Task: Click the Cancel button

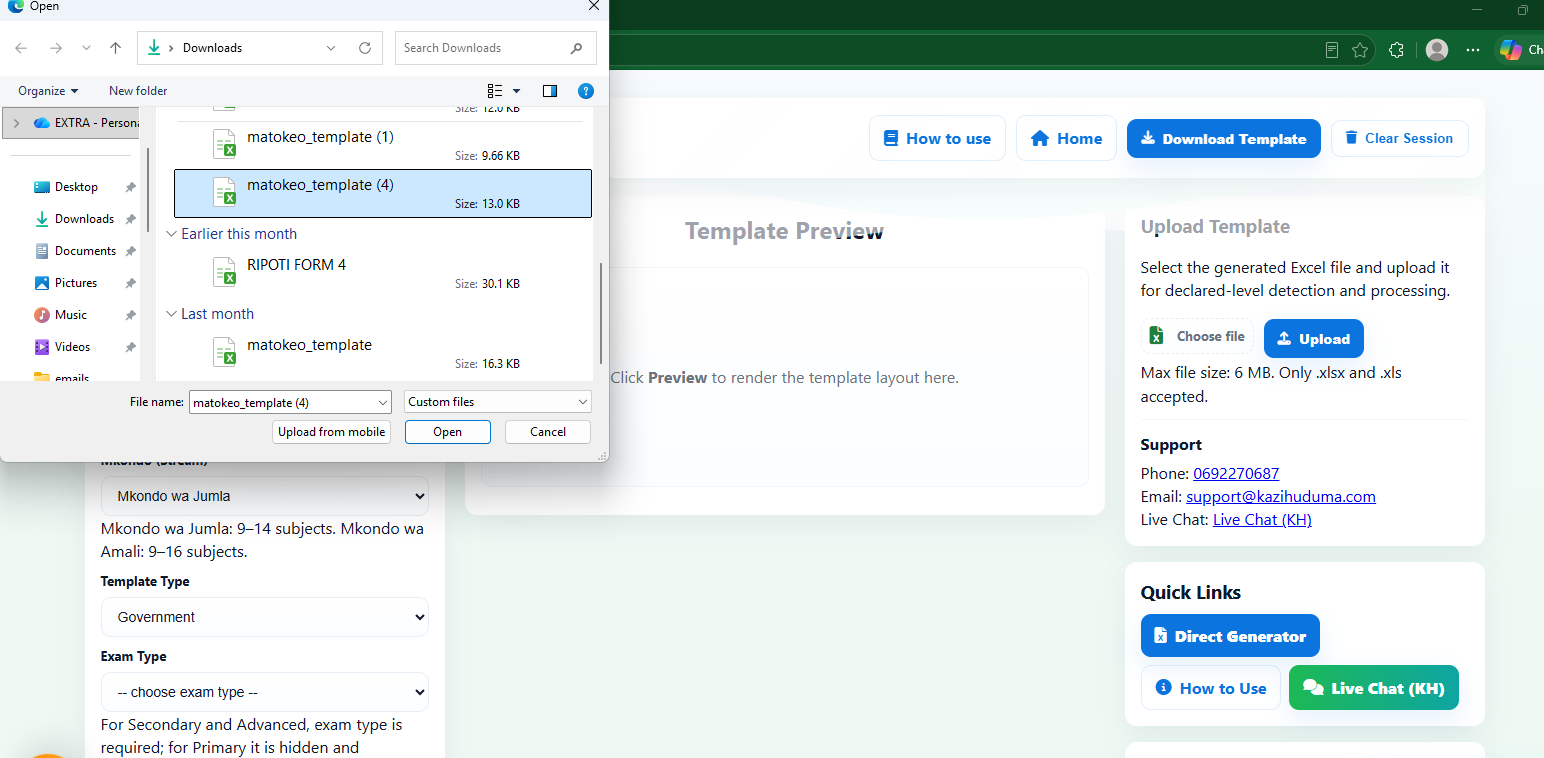Action: [x=548, y=432]
